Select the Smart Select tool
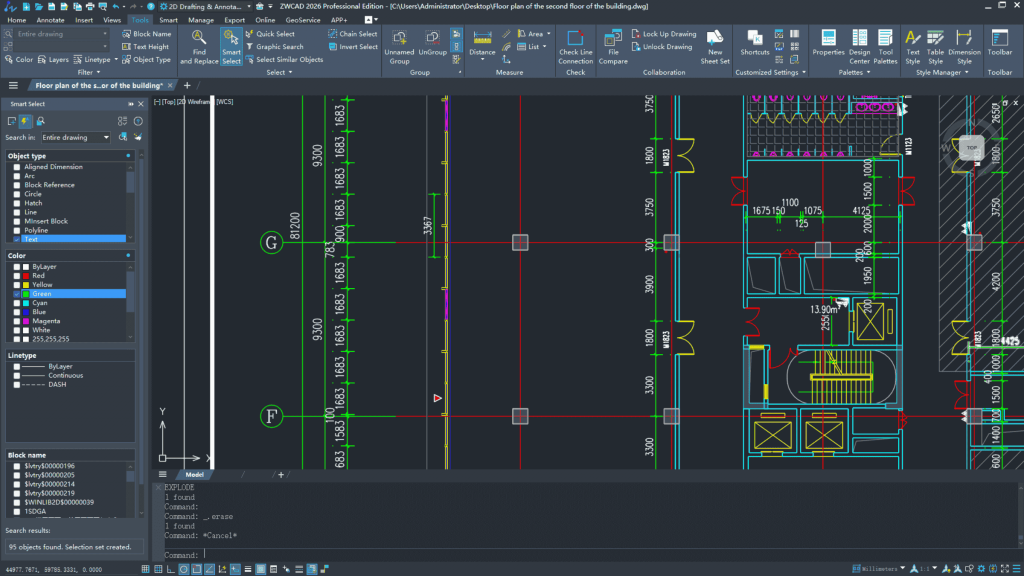This screenshot has width=1024, height=576. [x=231, y=46]
